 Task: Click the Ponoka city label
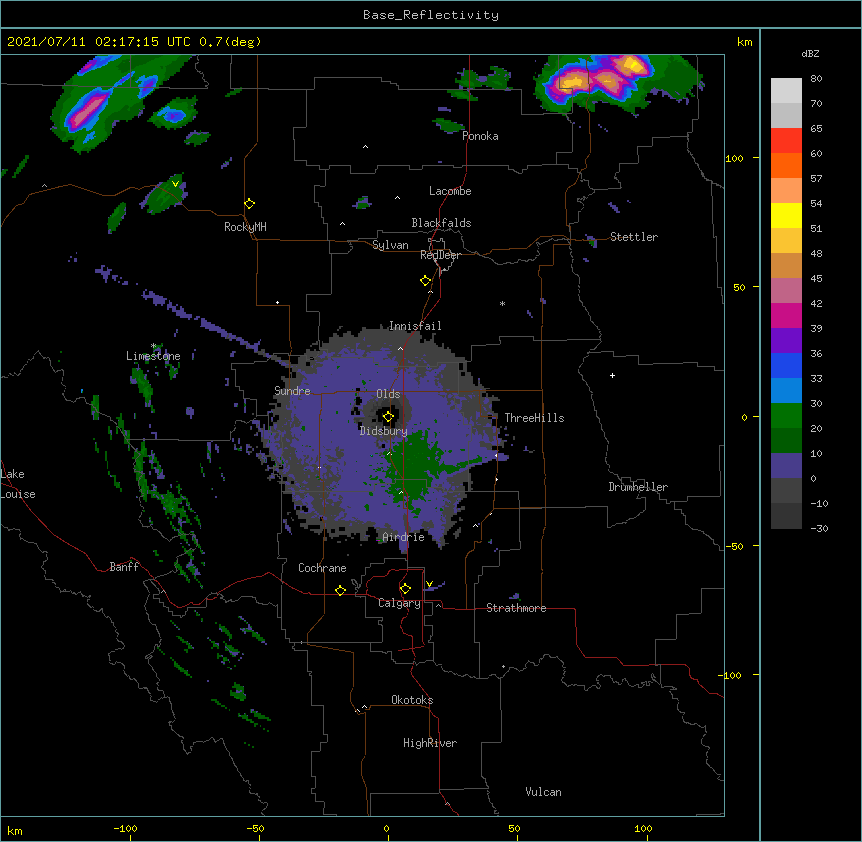tap(480, 136)
